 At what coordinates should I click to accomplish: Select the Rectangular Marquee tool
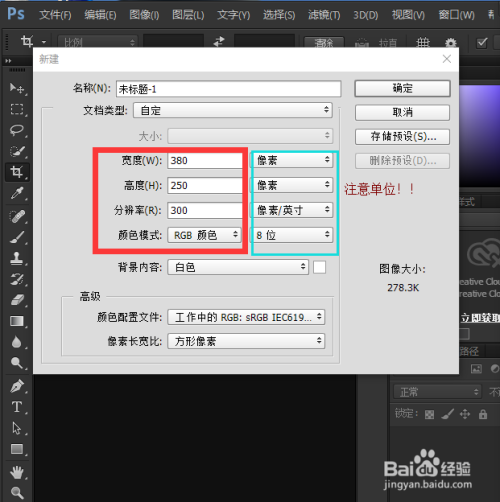click(x=17, y=109)
